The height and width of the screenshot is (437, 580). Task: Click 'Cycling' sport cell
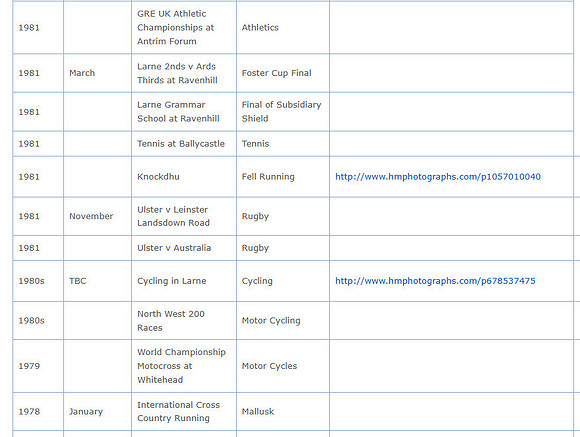pyautogui.click(x=283, y=281)
